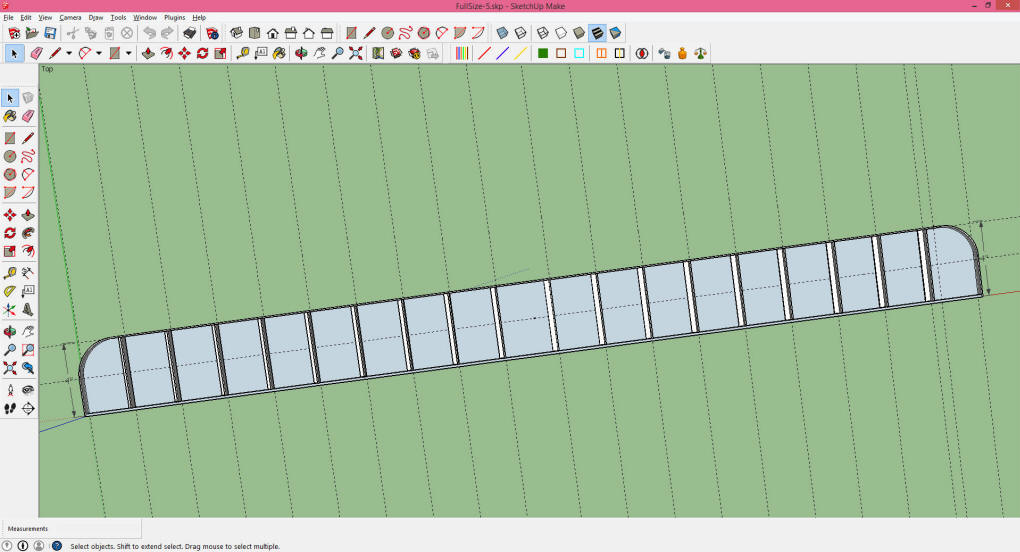Enable the Shaded With Textures style
Image resolution: width=1020 pixels, height=552 pixels.
click(597, 33)
